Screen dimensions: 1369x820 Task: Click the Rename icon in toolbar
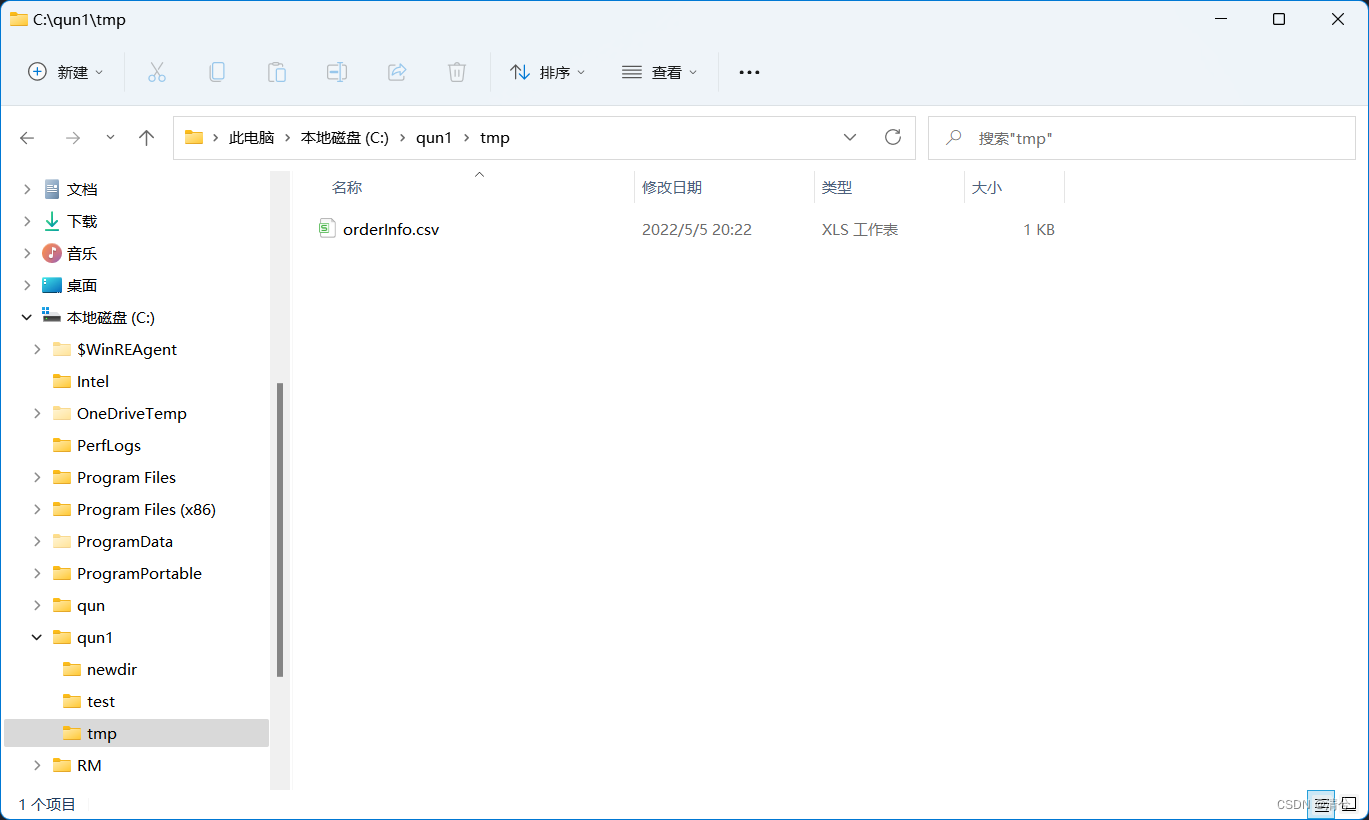pos(337,72)
